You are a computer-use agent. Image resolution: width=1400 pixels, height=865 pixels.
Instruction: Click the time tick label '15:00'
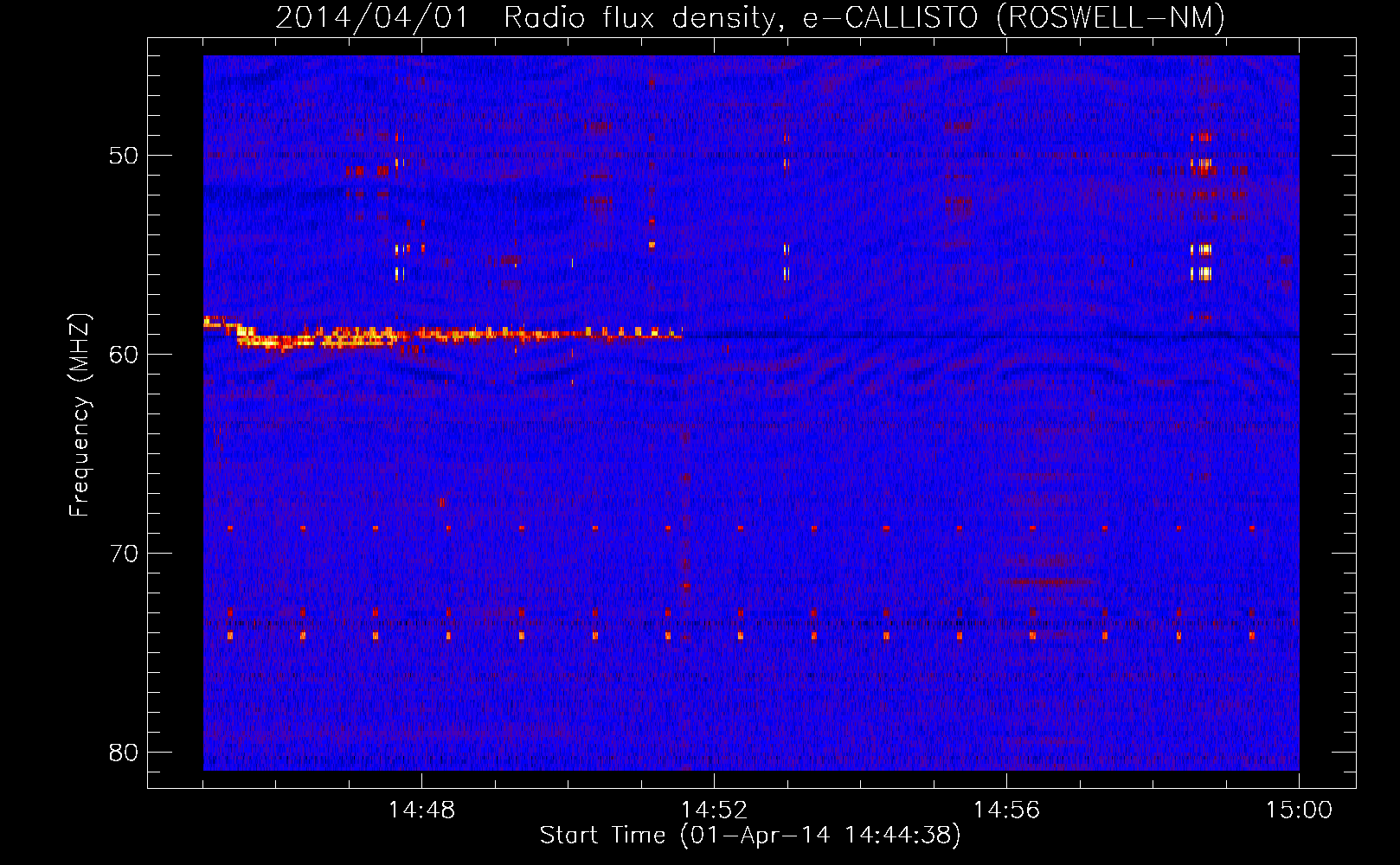1299,811
